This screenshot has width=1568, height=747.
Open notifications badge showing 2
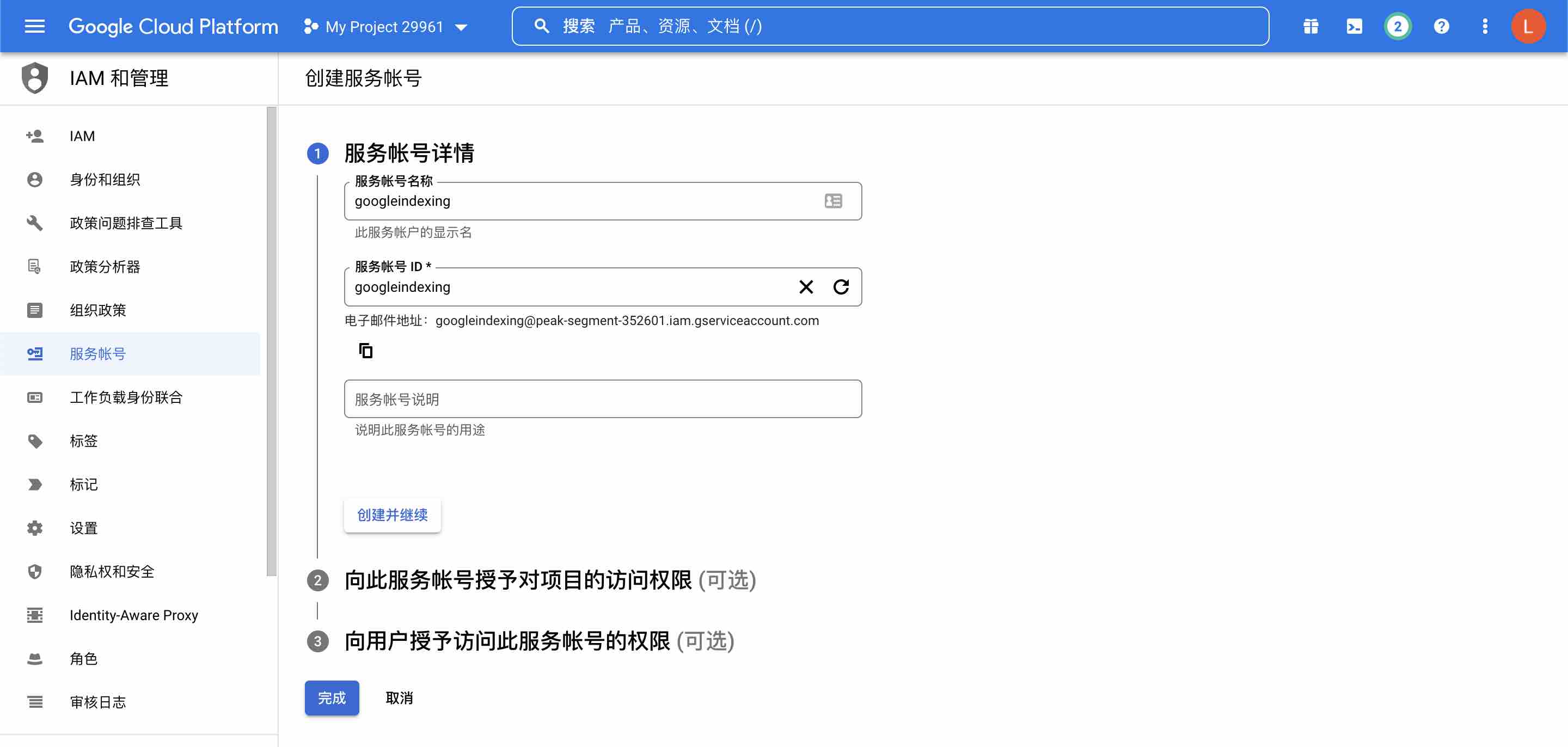(x=1397, y=26)
